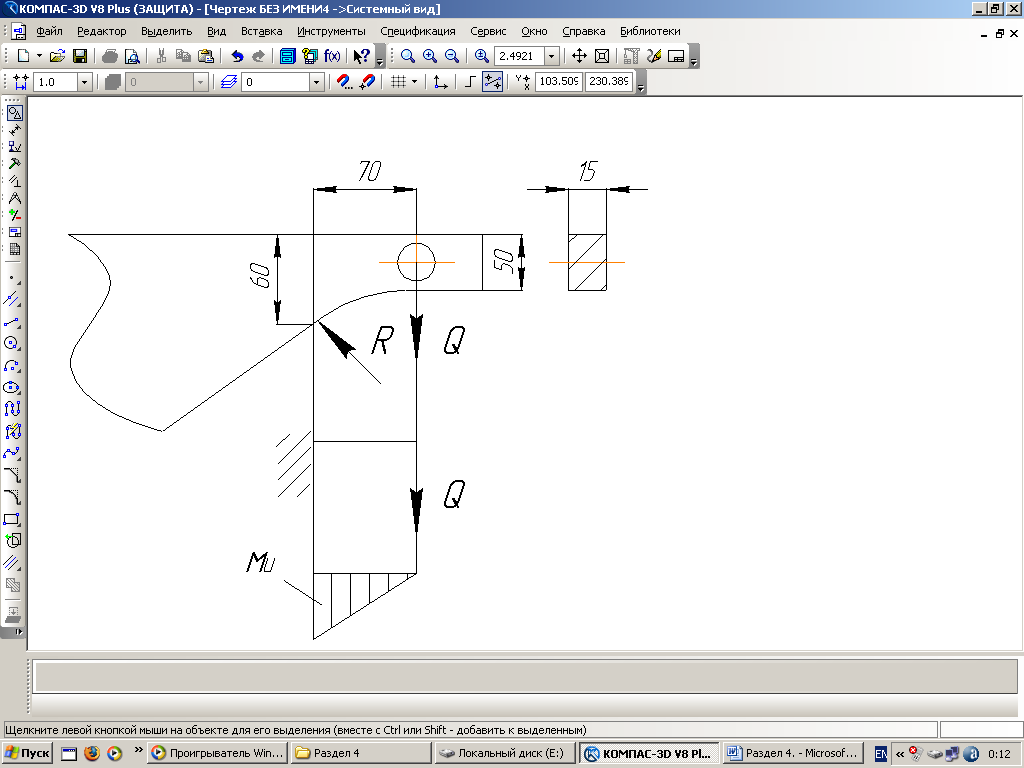The width and height of the screenshot is (1024, 768).
Task: Open the Спецификация menu
Action: [417, 31]
